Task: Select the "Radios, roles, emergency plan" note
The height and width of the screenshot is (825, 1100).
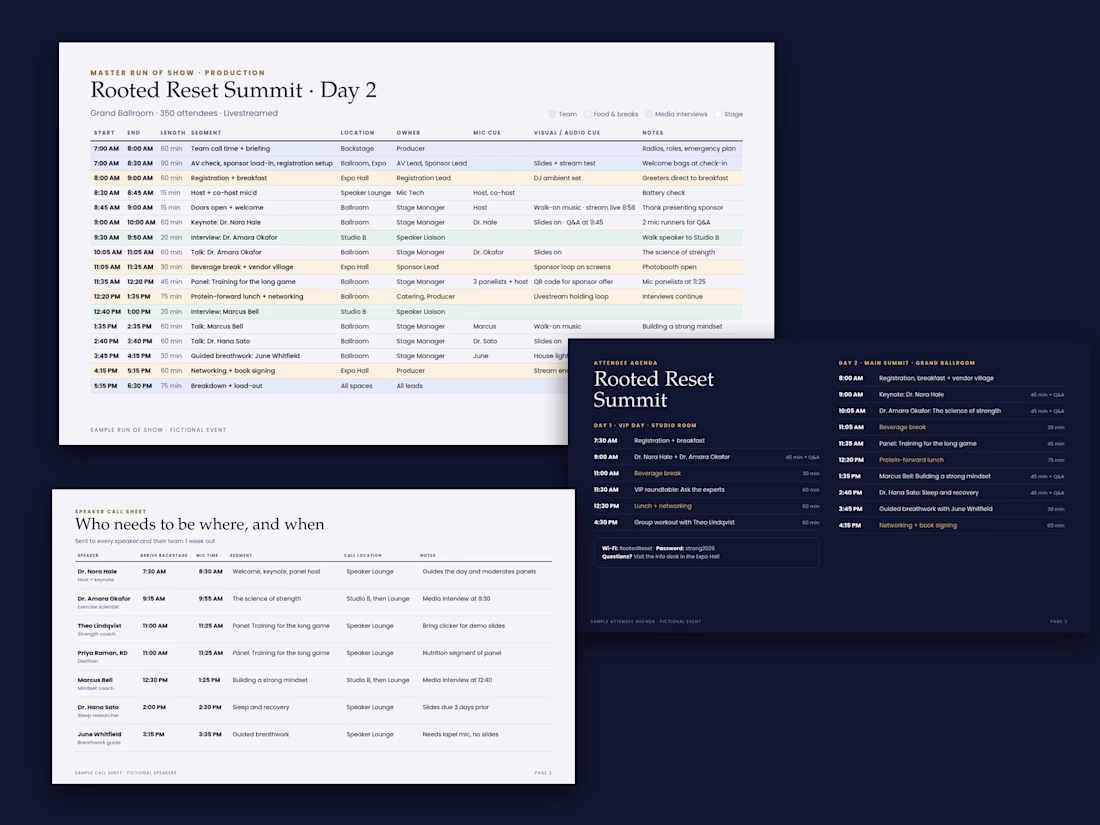Action: coord(689,149)
